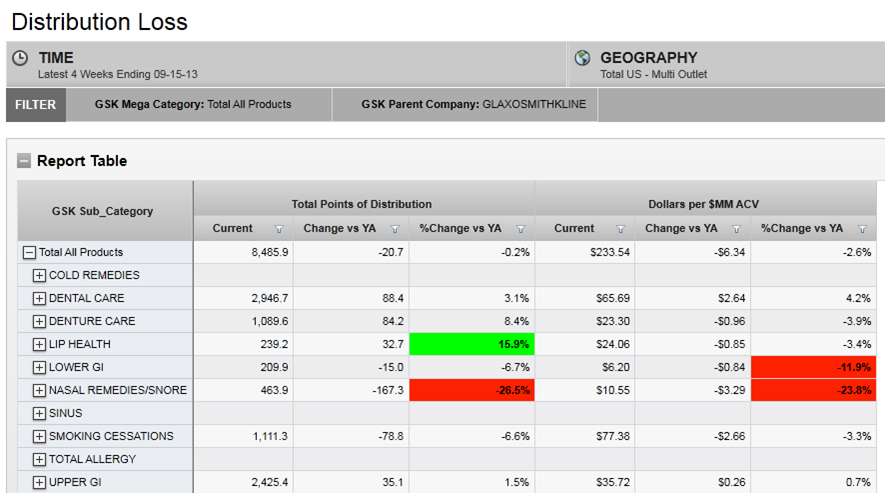This screenshot has width=886, height=494.
Task: Expand the DENTAL CARE category
Action: [x=40, y=298]
